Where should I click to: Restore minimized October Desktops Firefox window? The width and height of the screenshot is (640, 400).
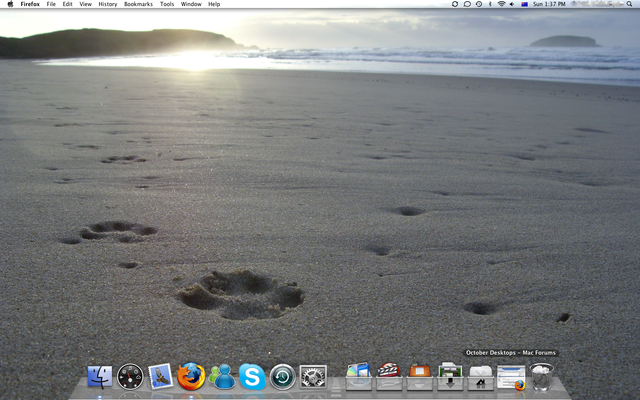pyautogui.click(x=511, y=377)
